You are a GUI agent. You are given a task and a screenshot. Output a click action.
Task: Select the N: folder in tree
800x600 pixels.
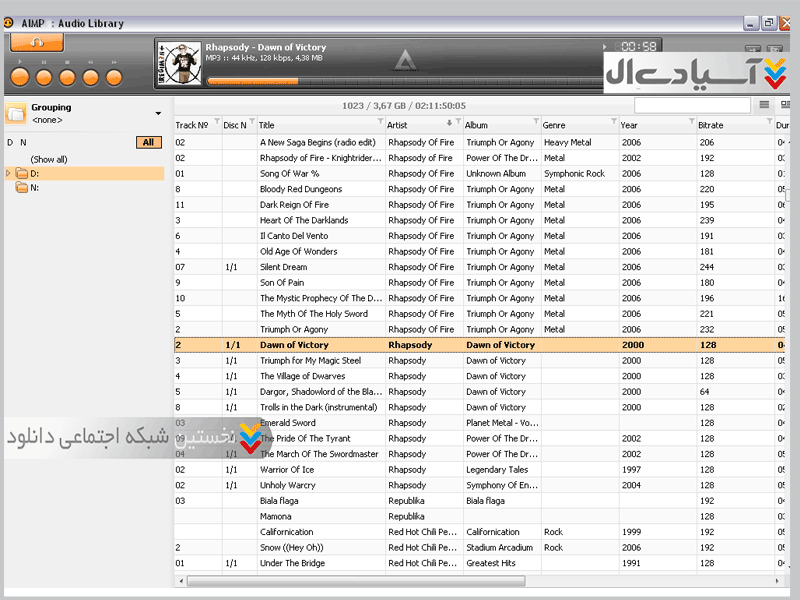(x=35, y=188)
